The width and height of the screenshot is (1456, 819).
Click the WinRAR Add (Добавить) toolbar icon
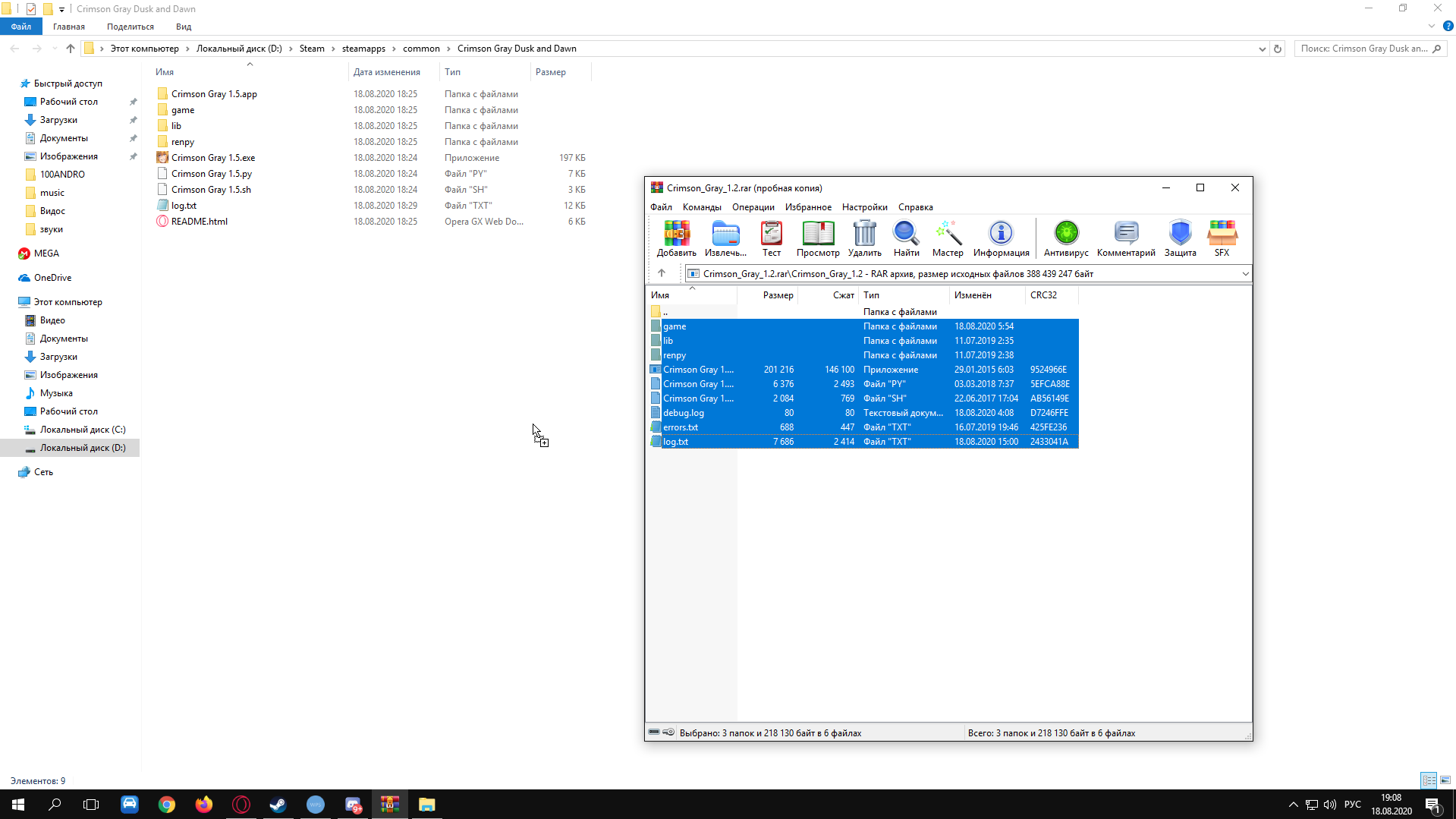pos(676,238)
